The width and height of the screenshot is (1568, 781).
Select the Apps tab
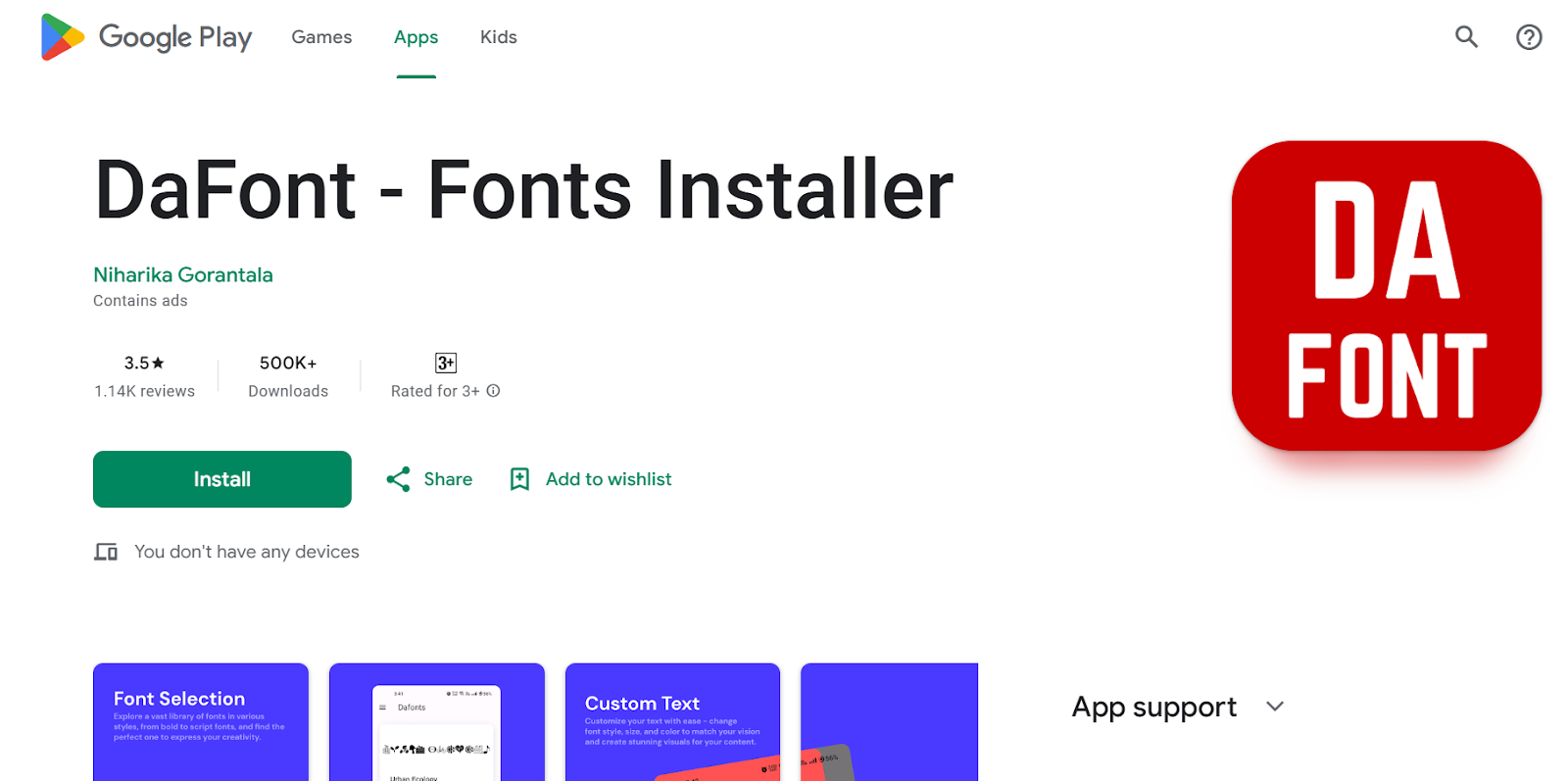416,37
